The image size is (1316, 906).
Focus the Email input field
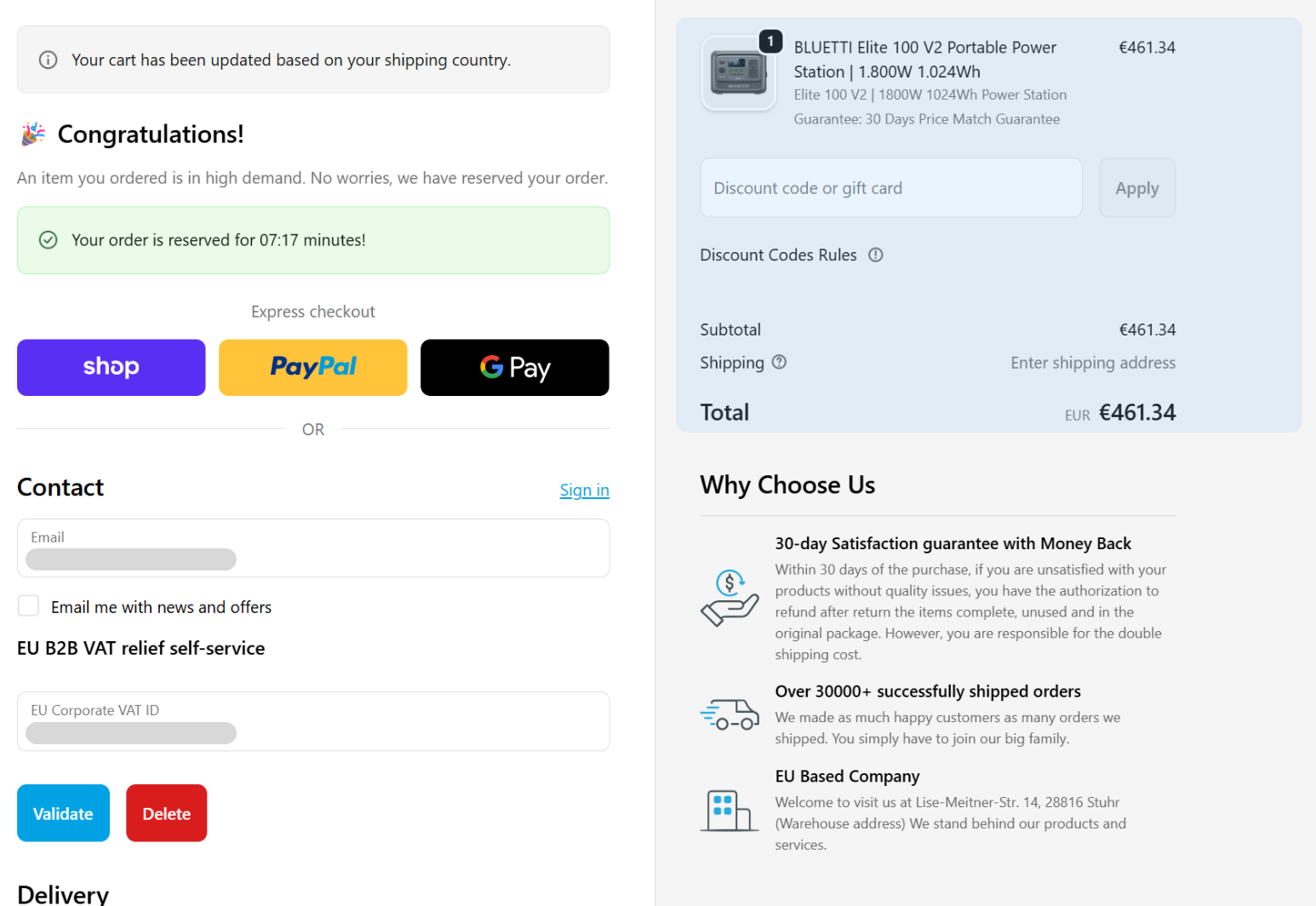[313, 548]
